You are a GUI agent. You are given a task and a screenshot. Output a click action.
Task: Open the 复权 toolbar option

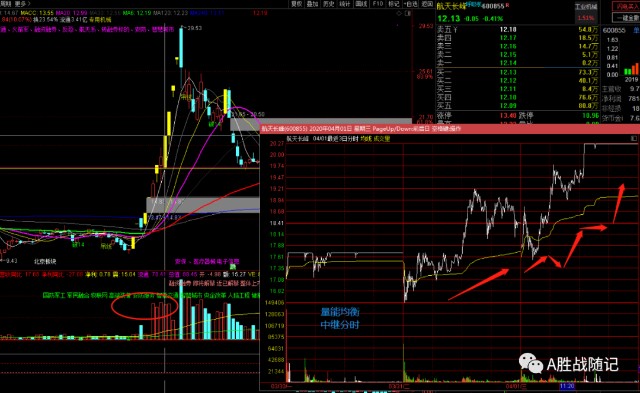click(x=297, y=4)
